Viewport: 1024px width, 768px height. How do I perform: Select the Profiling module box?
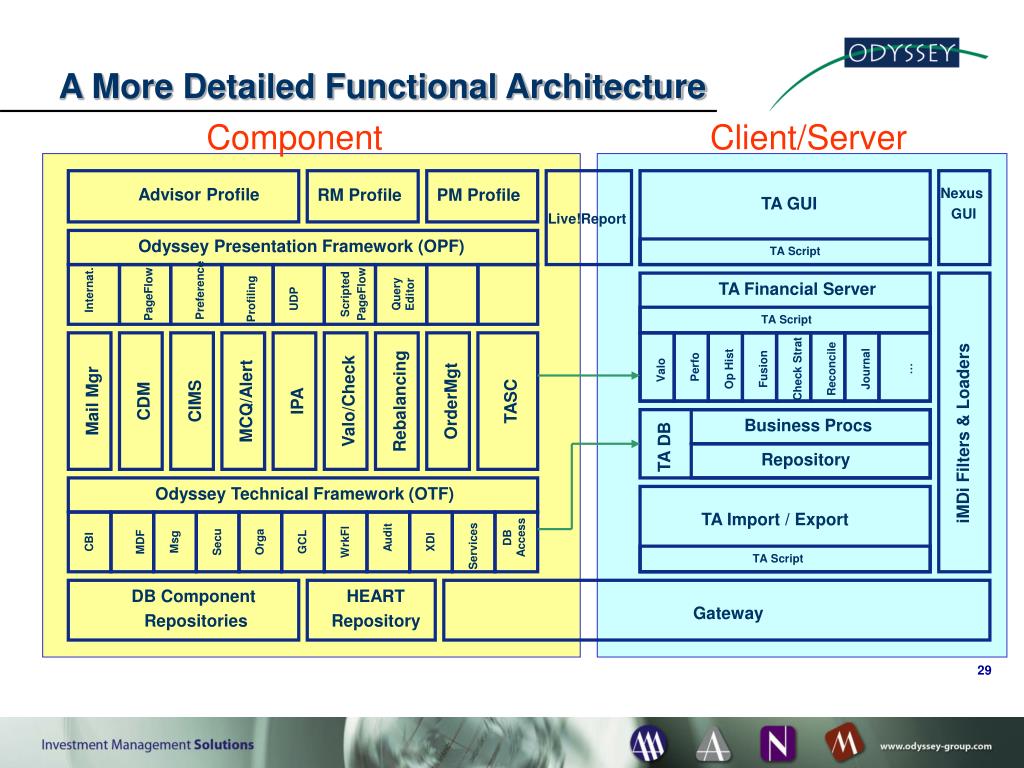click(248, 295)
